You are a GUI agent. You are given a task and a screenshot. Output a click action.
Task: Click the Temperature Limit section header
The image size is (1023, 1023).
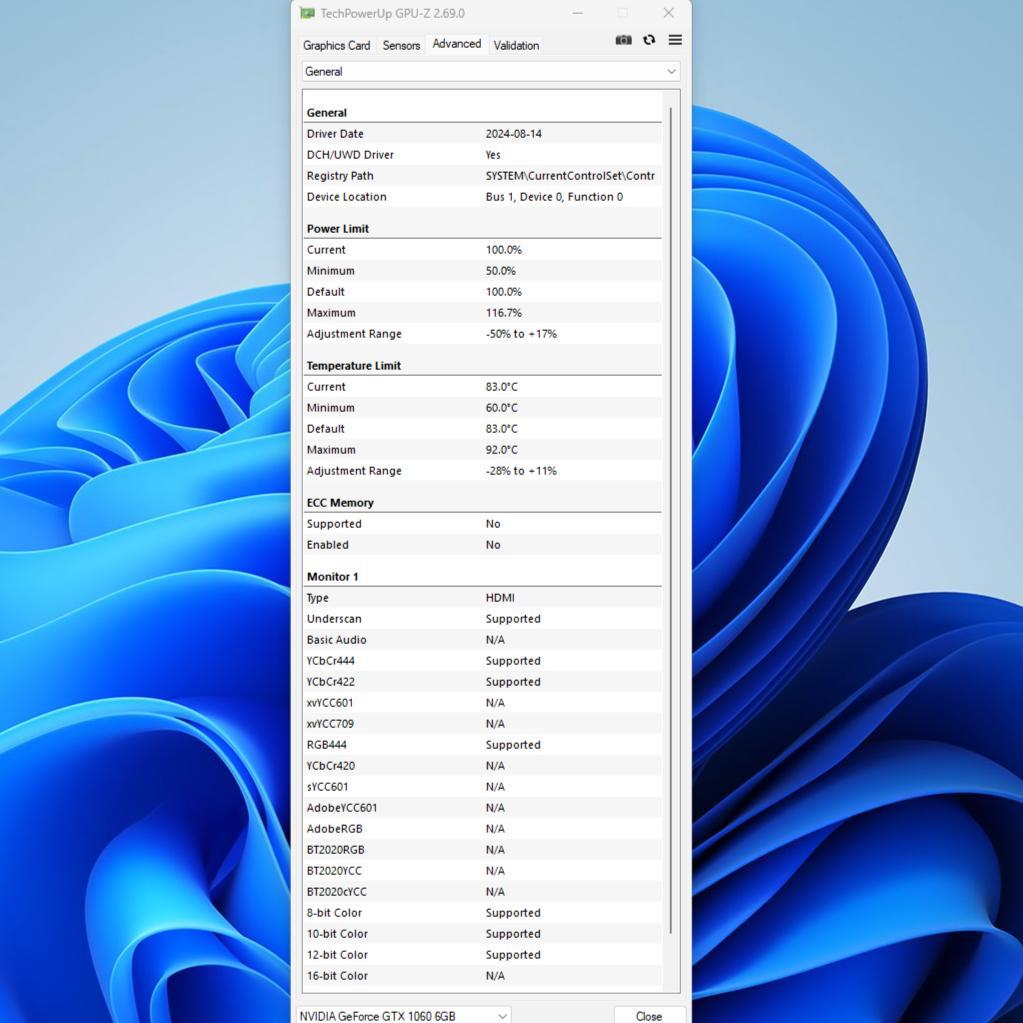coord(354,365)
